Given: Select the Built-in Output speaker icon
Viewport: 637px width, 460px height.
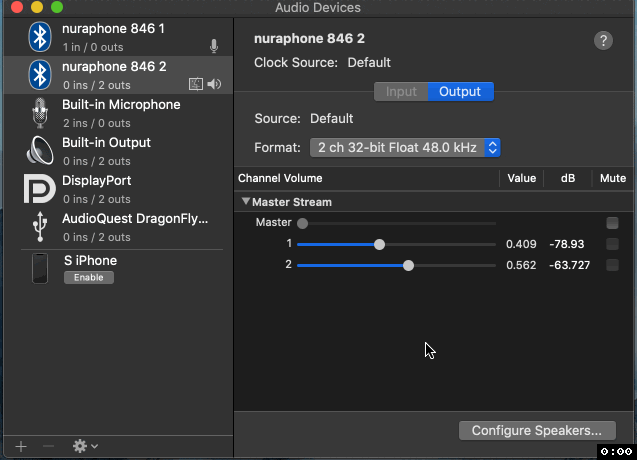Looking at the screenshot, I should 40,151.
